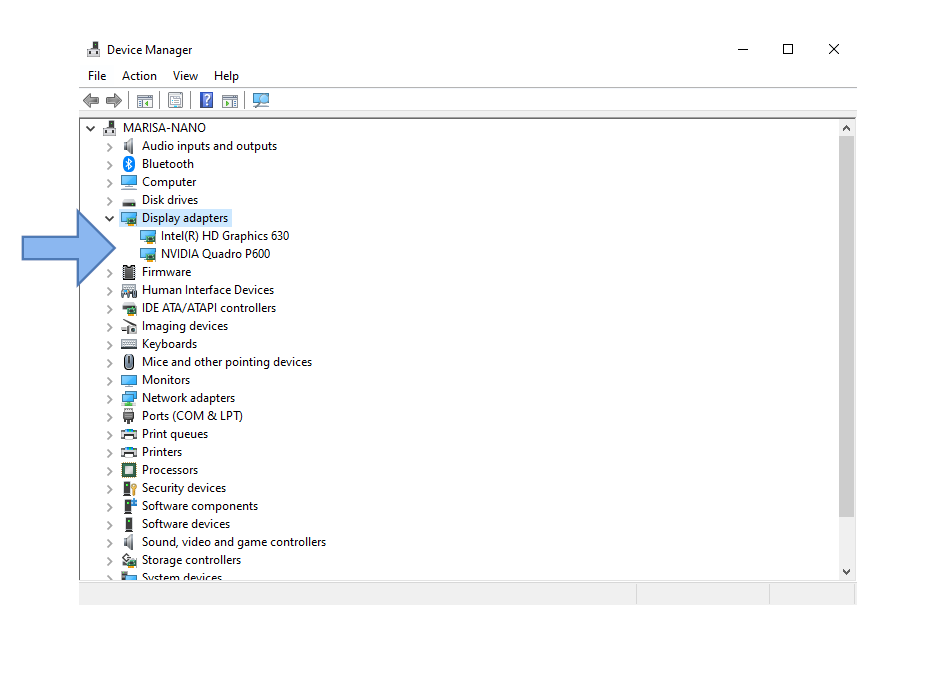The image size is (932, 696).
Task: Collapse the Display adapters category
Action: pos(110,218)
